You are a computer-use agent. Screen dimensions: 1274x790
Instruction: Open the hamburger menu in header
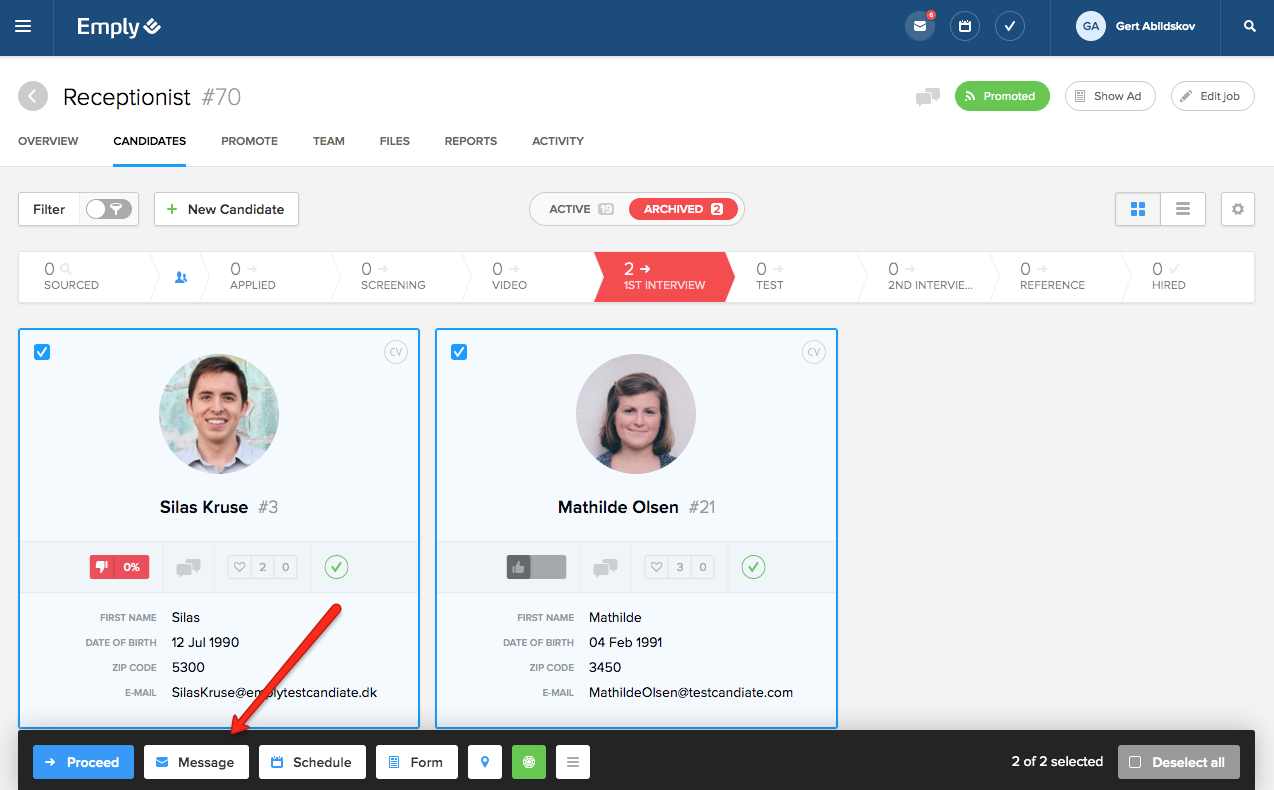click(23, 27)
